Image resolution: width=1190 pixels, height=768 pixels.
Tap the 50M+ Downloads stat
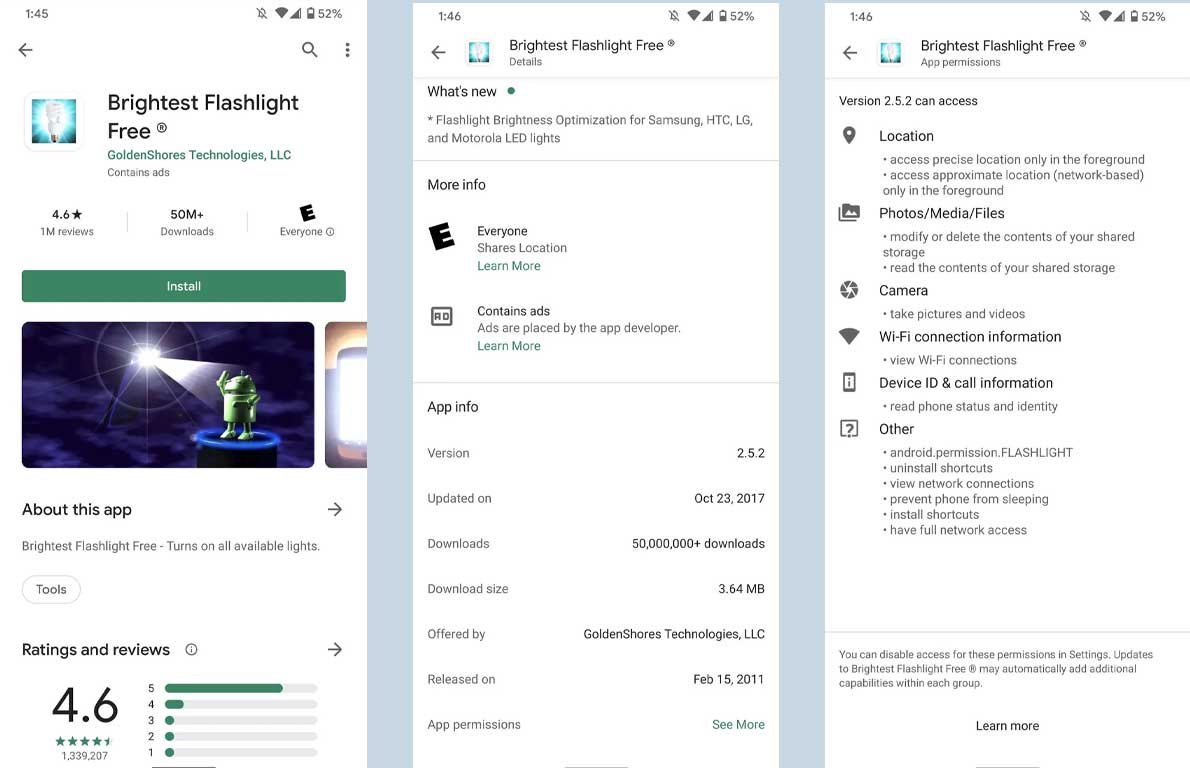tap(187, 222)
